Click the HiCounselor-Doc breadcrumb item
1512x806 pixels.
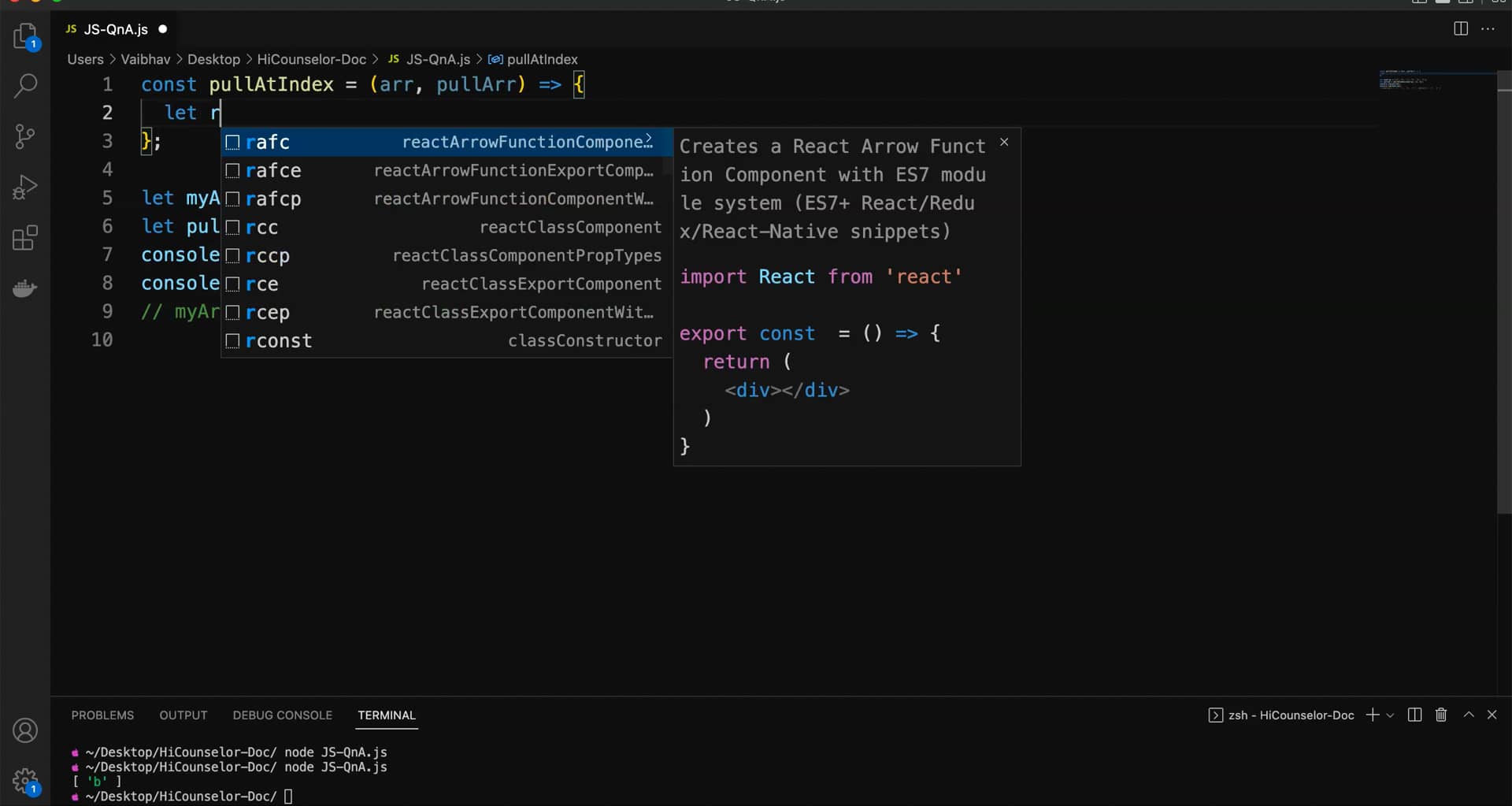[312, 59]
